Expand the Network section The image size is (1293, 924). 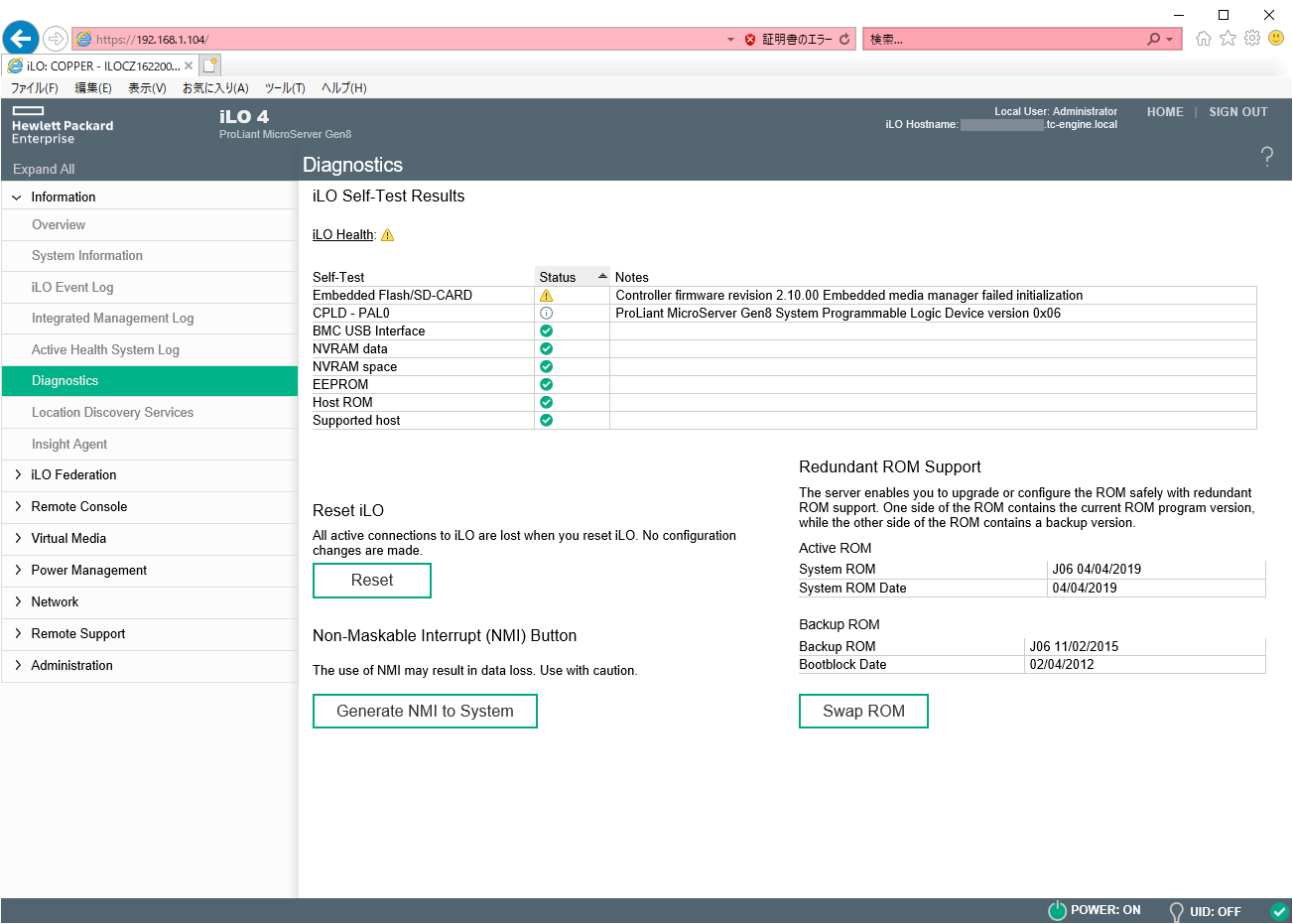coord(17,602)
